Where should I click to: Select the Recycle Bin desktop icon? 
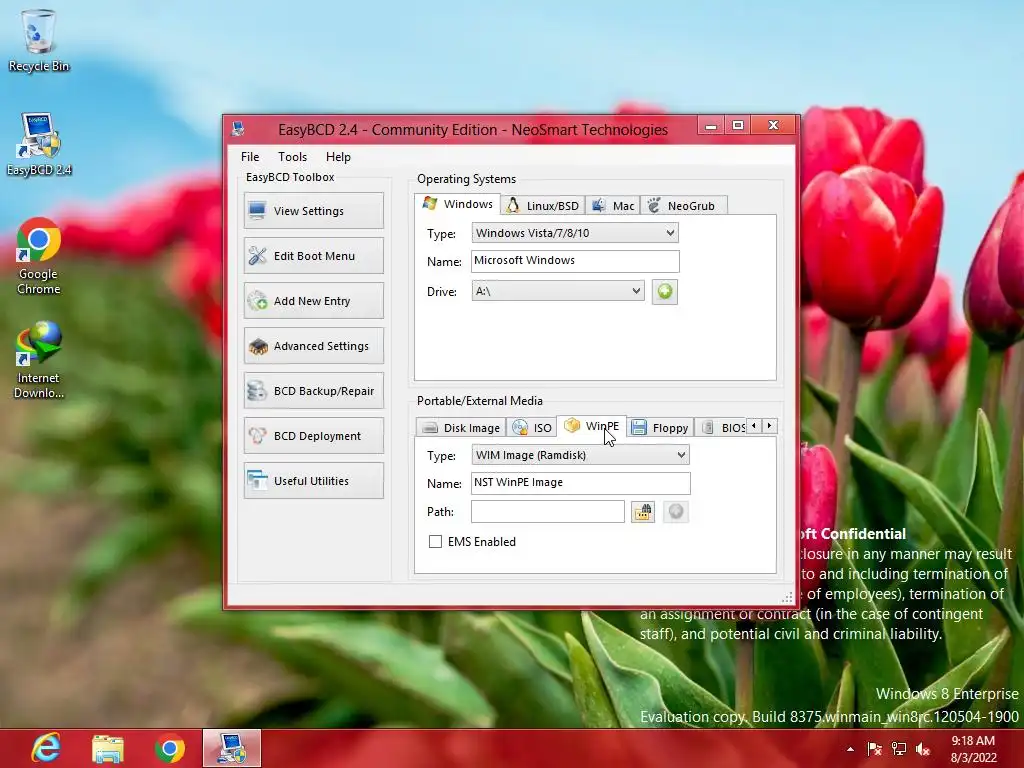coord(39,41)
